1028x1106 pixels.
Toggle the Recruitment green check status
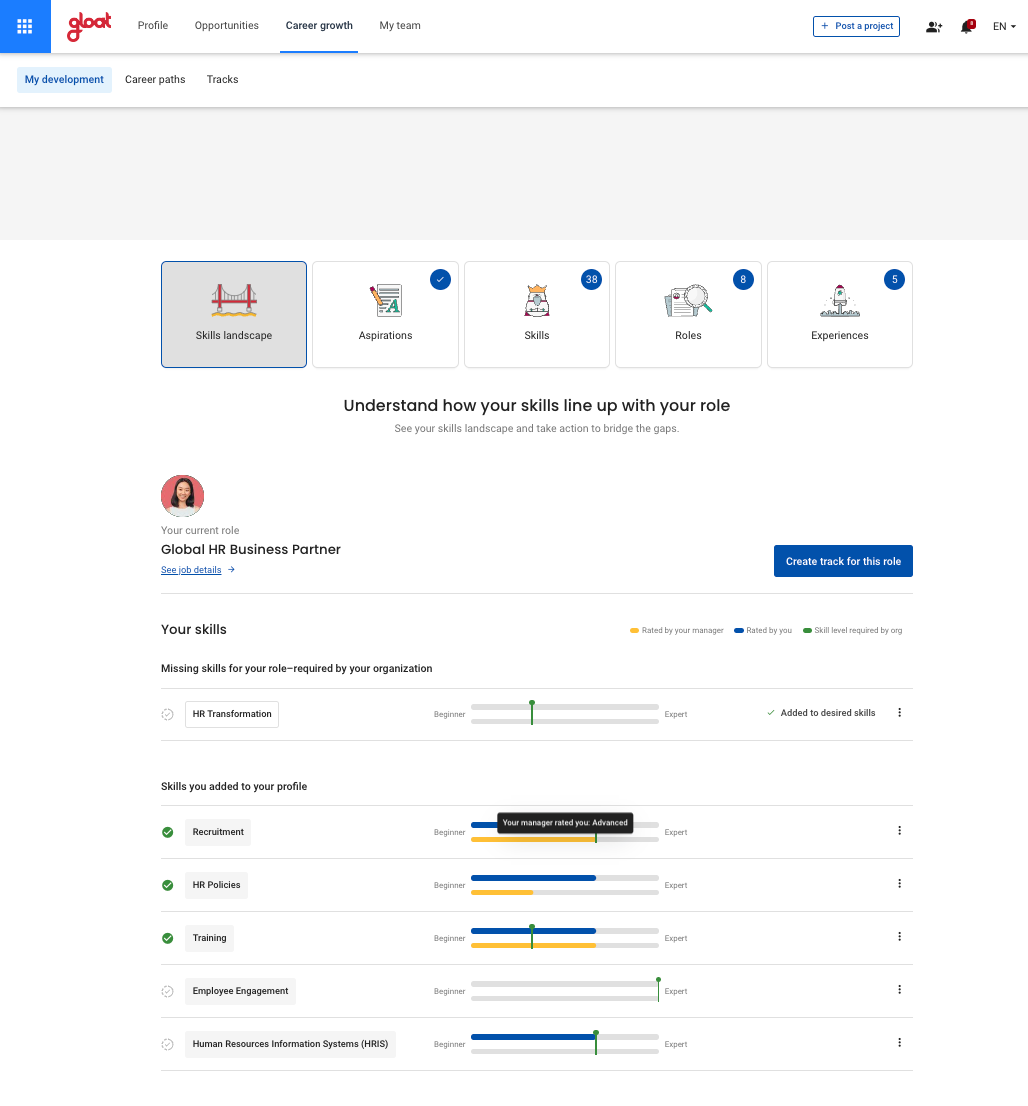point(168,832)
